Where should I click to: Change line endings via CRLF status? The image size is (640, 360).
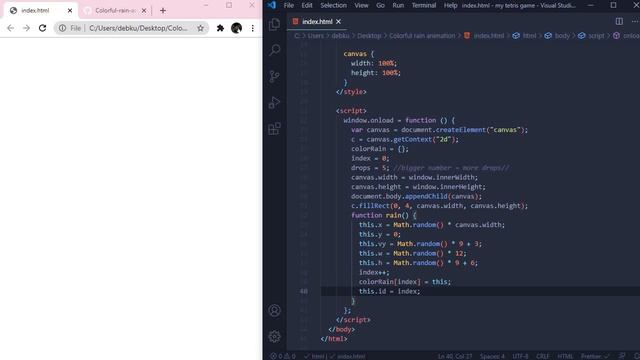[x=542, y=356]
